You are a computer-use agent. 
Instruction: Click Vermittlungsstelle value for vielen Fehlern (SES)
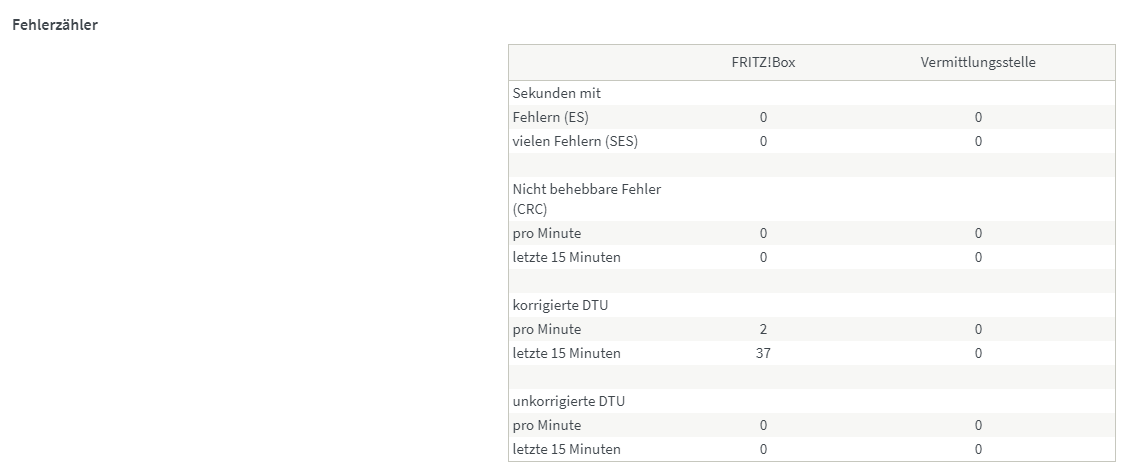coord(978,141)
